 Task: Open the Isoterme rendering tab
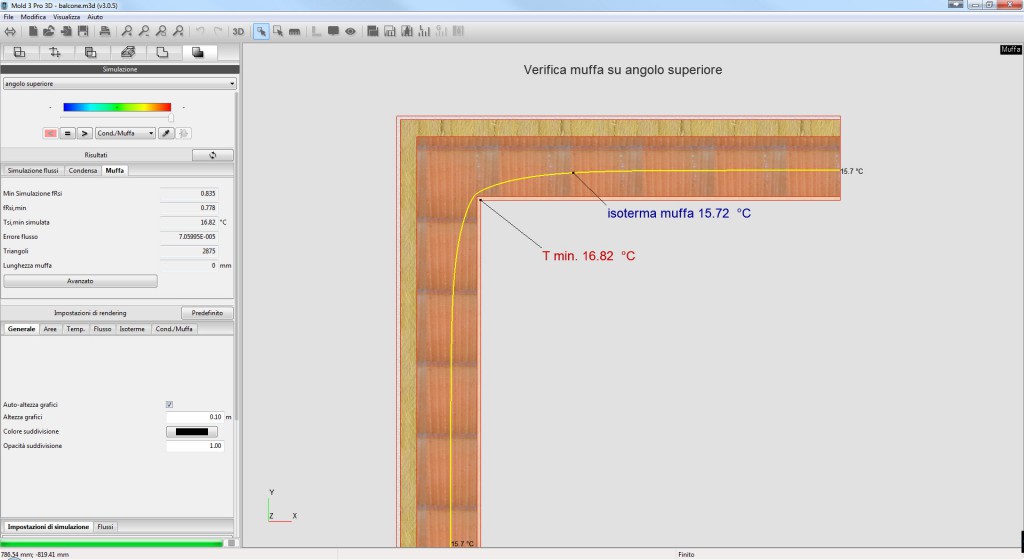pos(132,329)
